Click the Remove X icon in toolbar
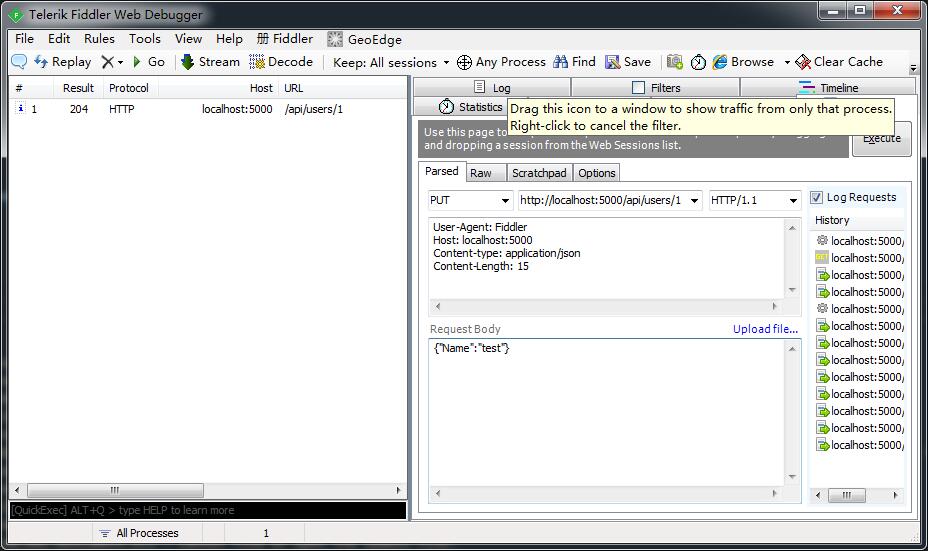 pyautogui.click(x=107, y=62)
